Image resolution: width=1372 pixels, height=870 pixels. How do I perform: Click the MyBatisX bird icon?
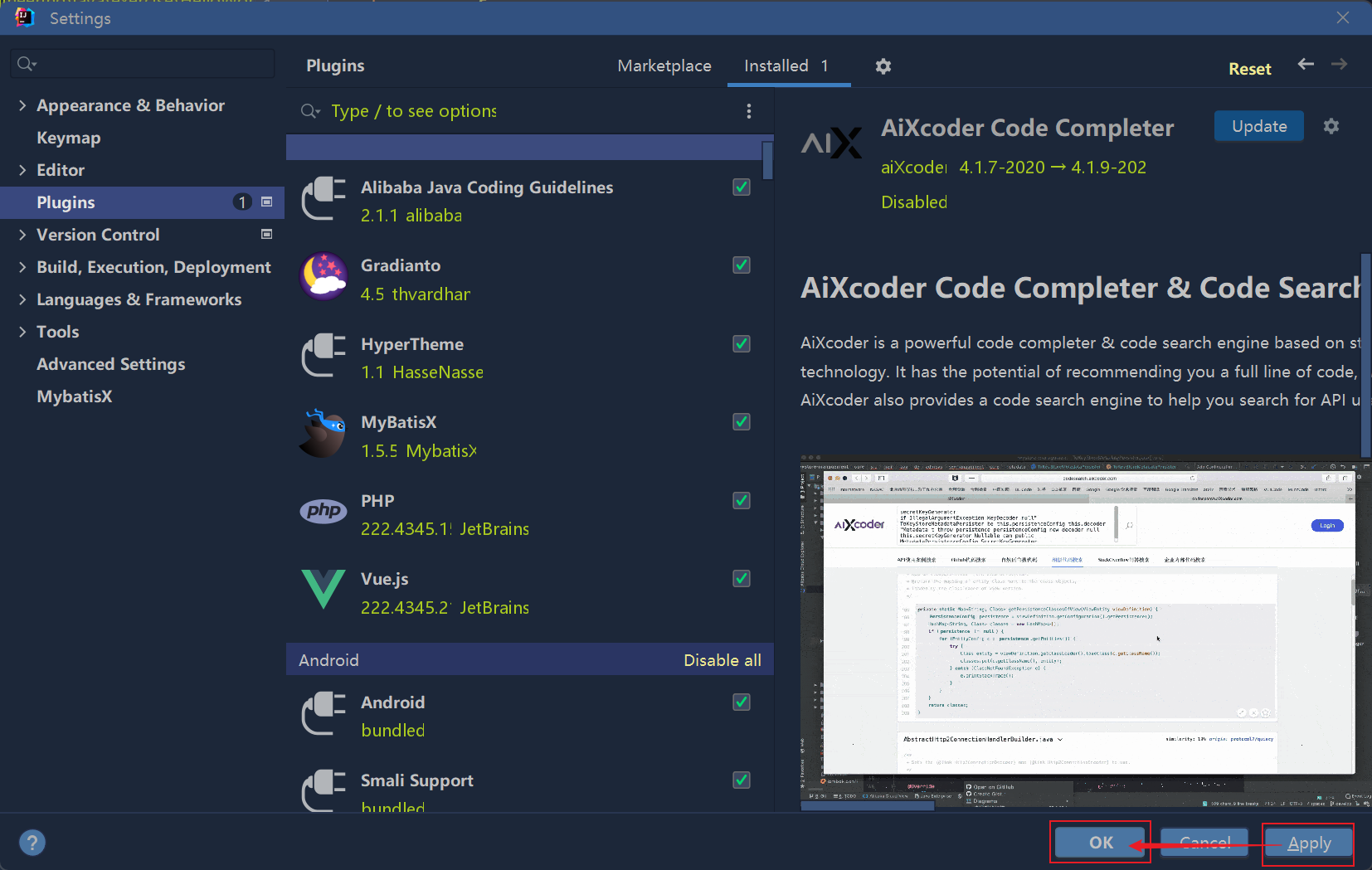click(323, 434)
